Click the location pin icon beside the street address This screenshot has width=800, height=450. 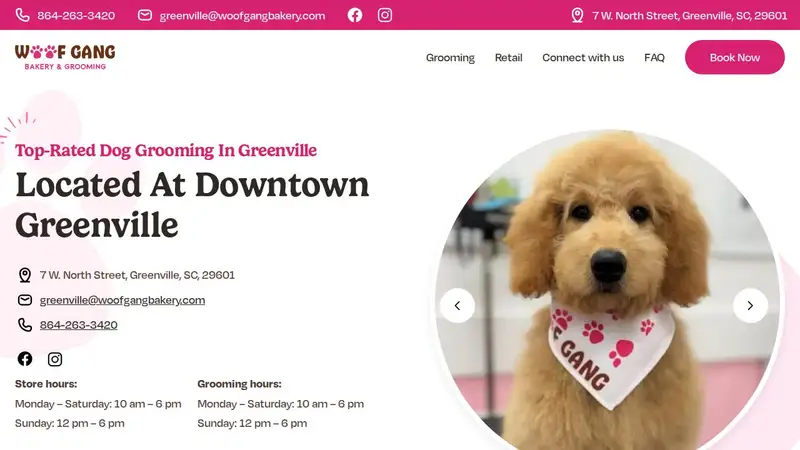tap(25, 275)
